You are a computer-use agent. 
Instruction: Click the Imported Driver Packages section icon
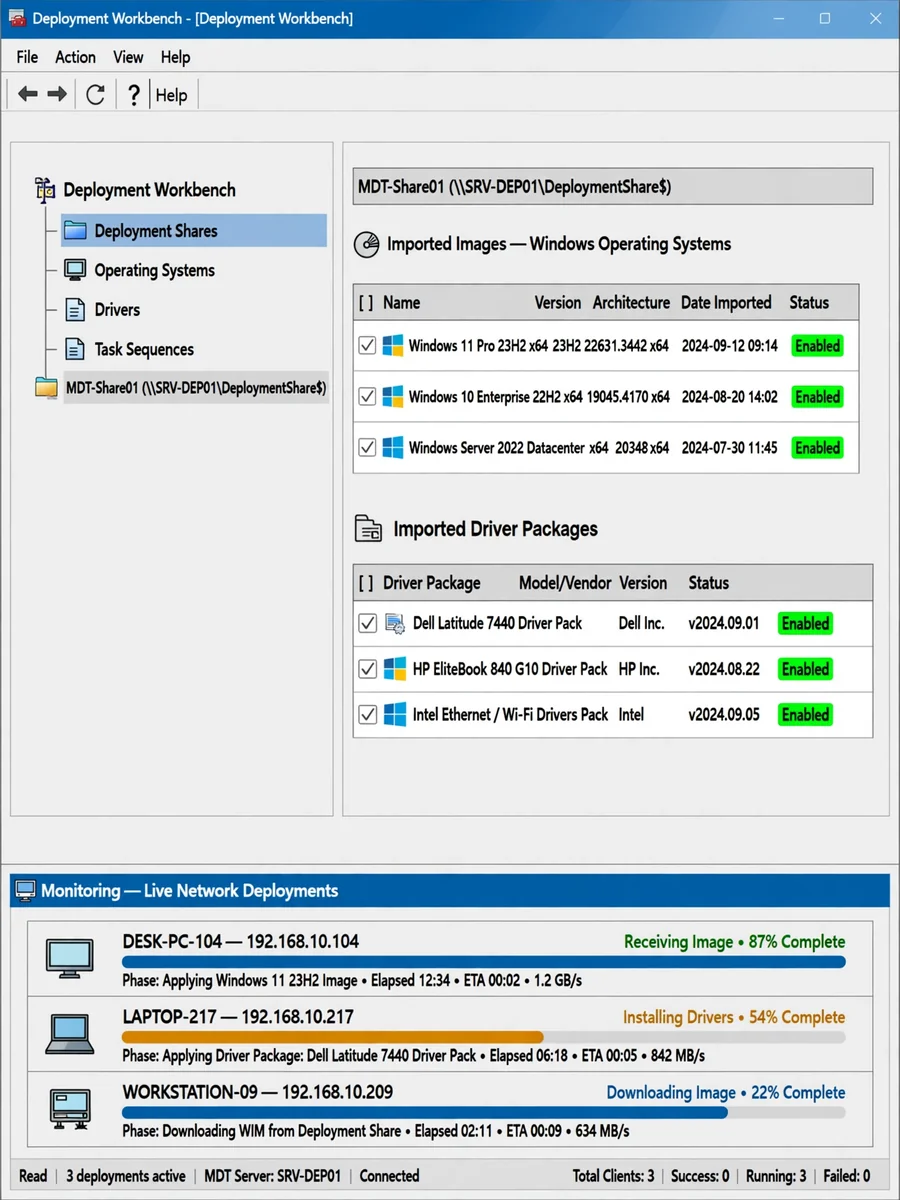[x=369, y=529]
